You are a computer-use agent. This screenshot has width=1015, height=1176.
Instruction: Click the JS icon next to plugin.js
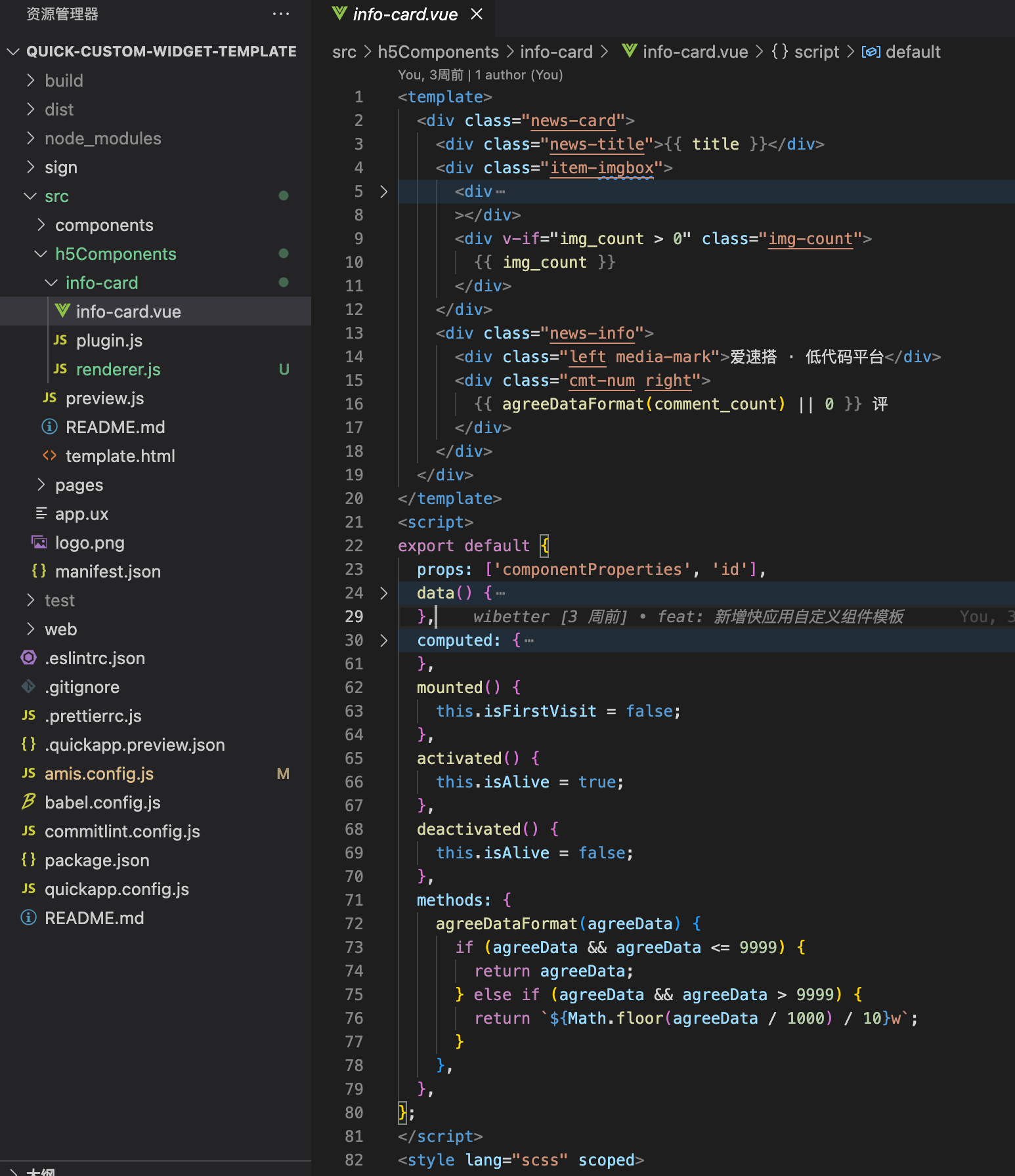coord(60,340)
